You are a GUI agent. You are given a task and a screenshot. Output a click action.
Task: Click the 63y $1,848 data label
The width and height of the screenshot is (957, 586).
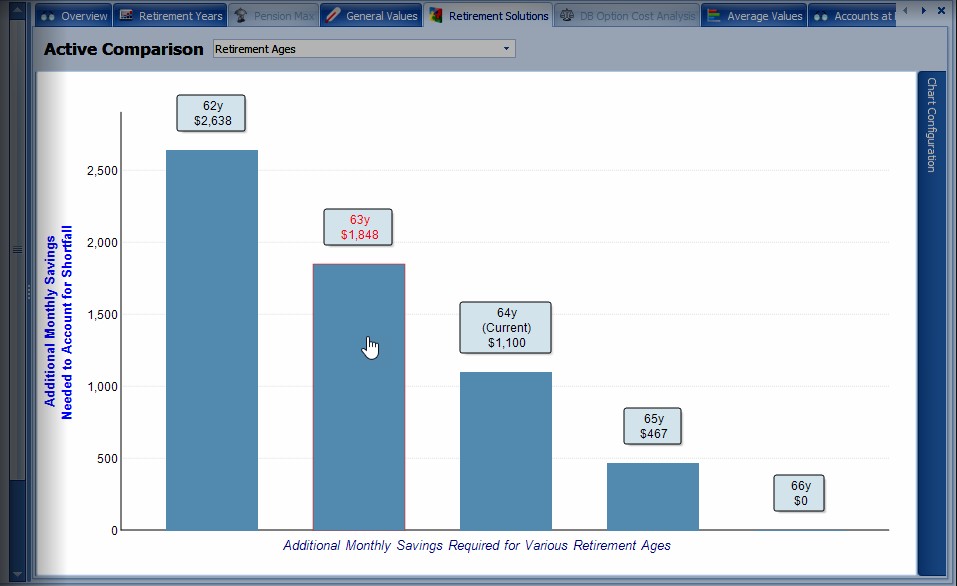point(358,227)
